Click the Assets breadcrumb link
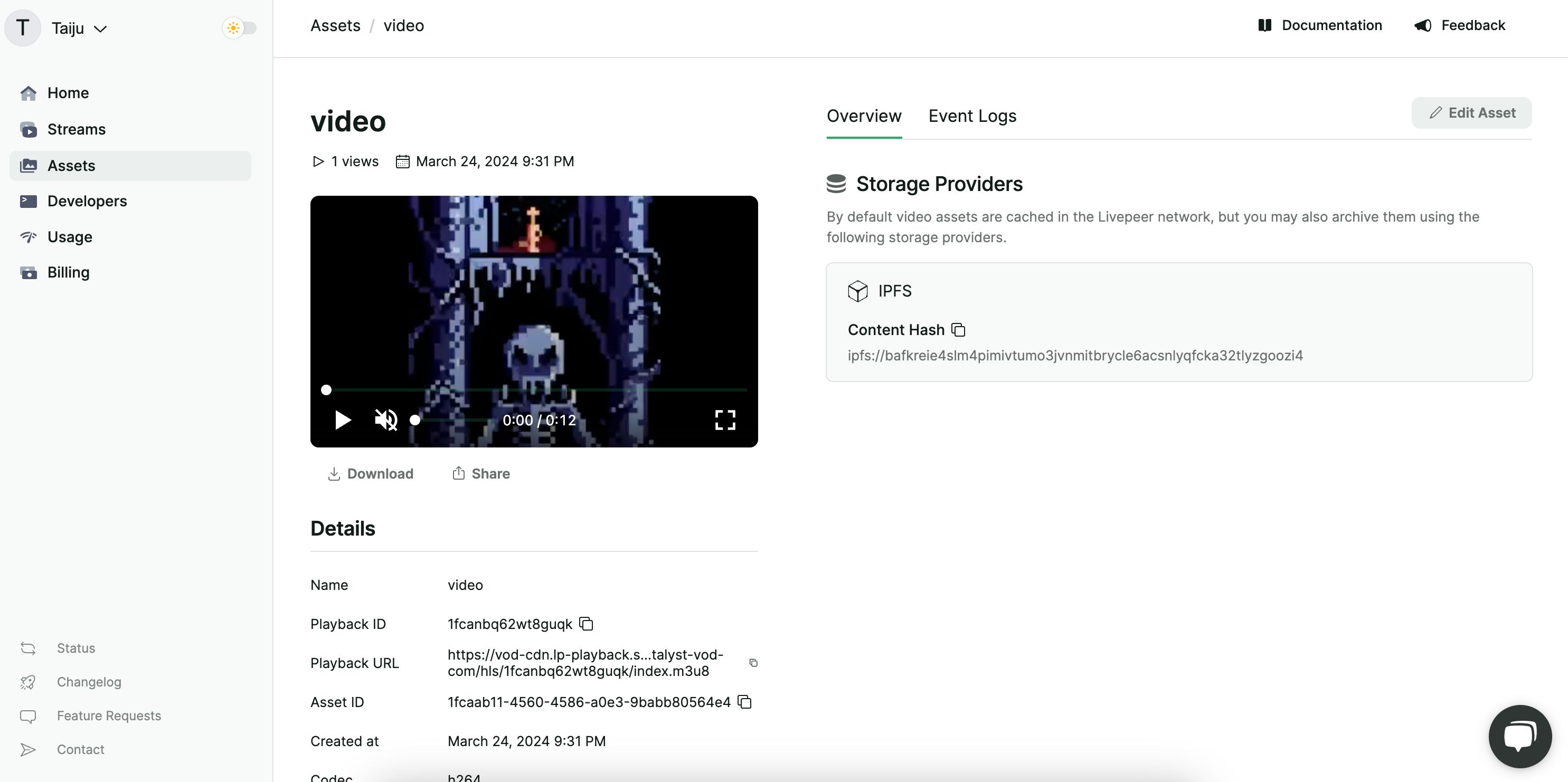Viewport: 1568px width, 782px height. click(x=335, y=25)
